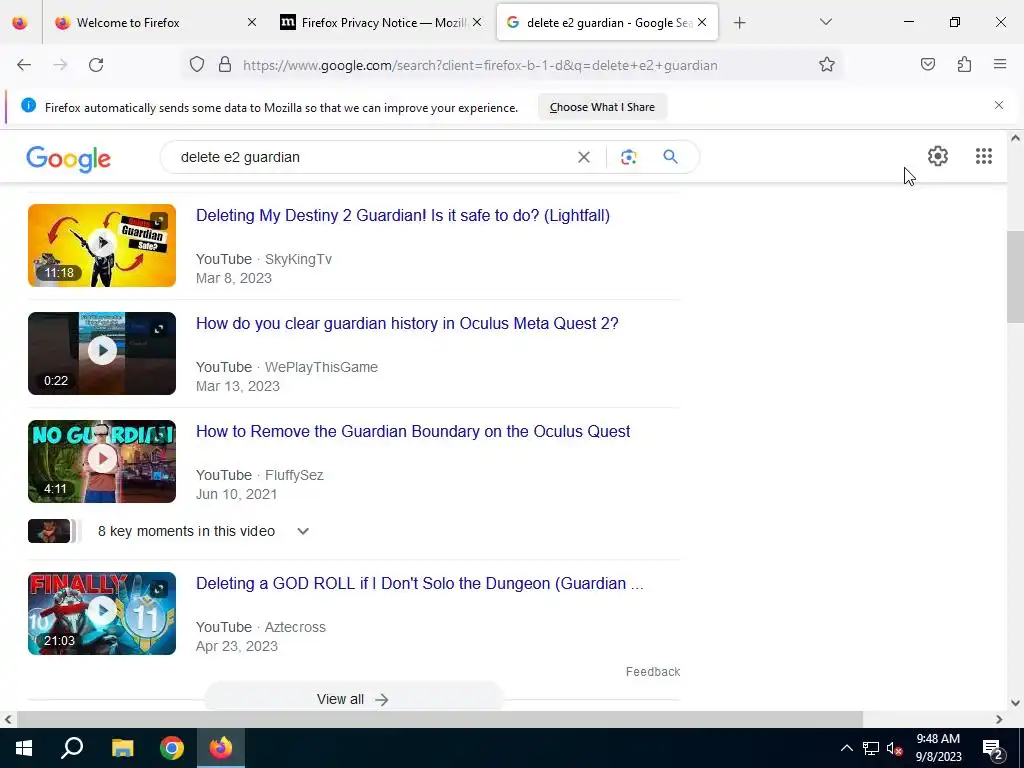
Task: Open Google quick settings gear icon
Action: click(x=938, y=156)
